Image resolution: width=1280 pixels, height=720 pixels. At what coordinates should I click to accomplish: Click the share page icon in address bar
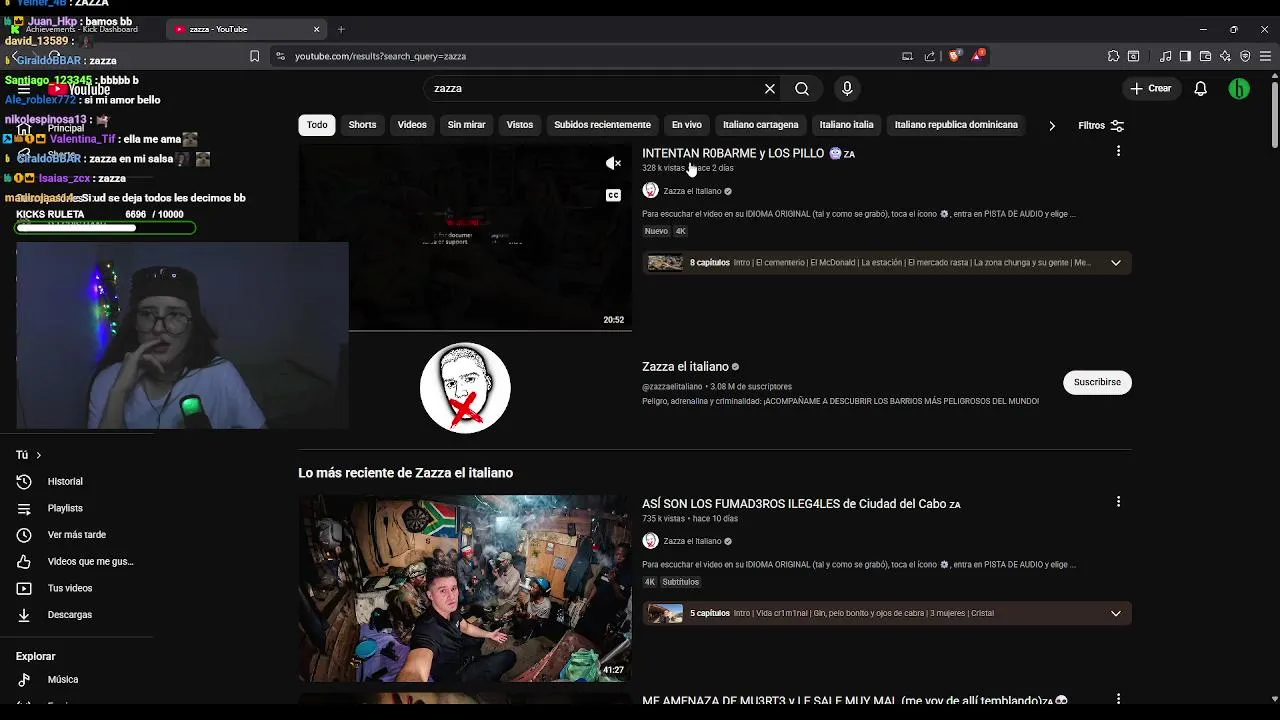(930, 56)
